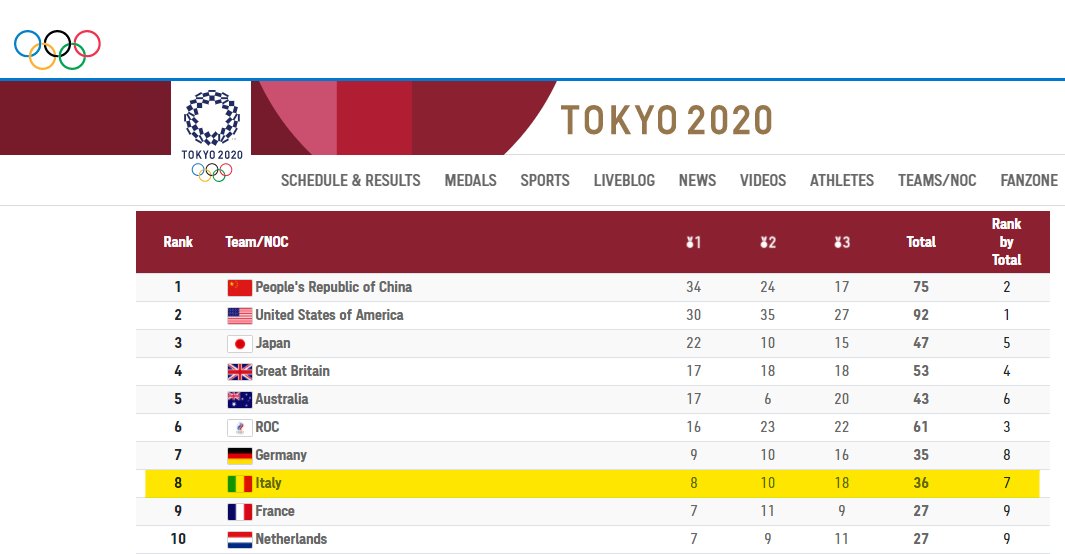Open the Netherlands team link

click(291, 539)
